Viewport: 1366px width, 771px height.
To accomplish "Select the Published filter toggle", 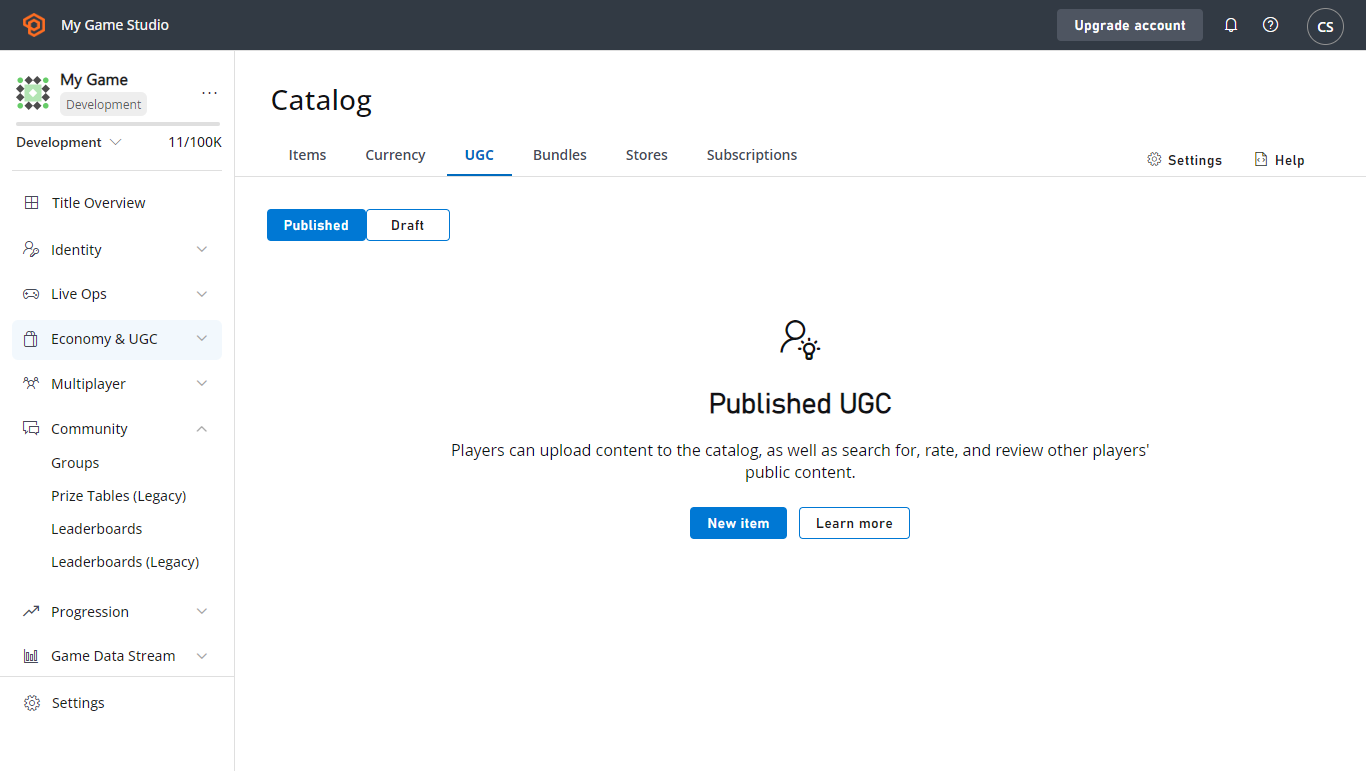I will coord(316,225).
